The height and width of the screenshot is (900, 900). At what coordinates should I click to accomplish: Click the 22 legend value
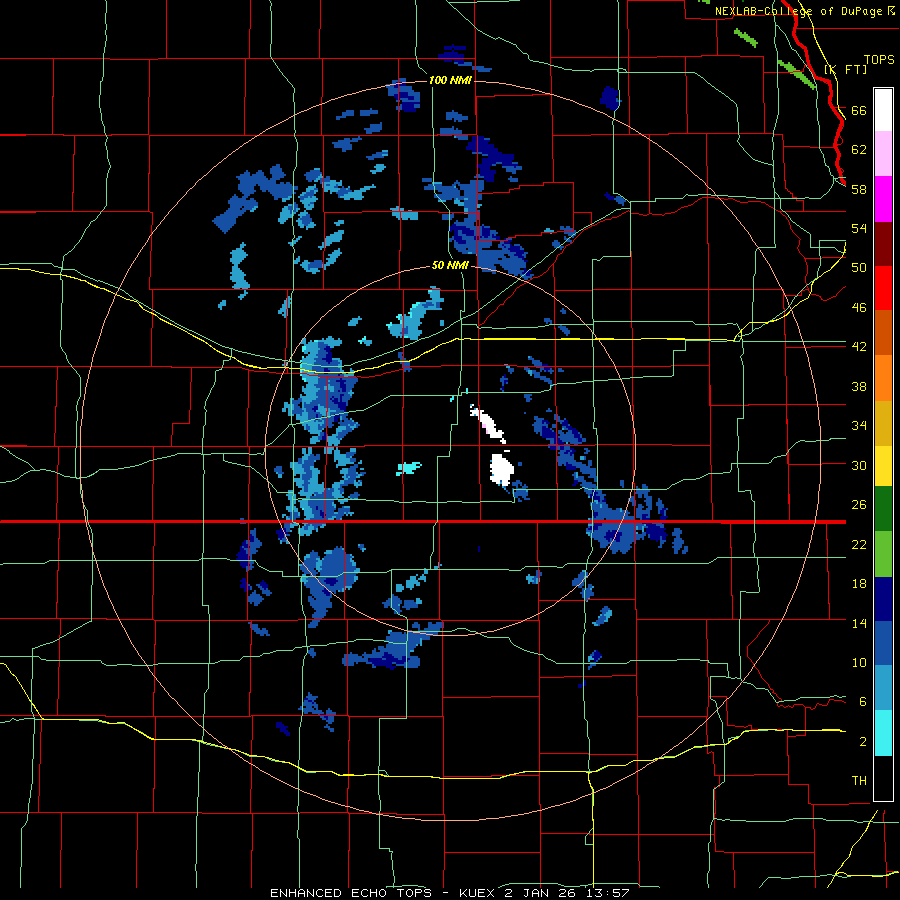tap(859, 544)
